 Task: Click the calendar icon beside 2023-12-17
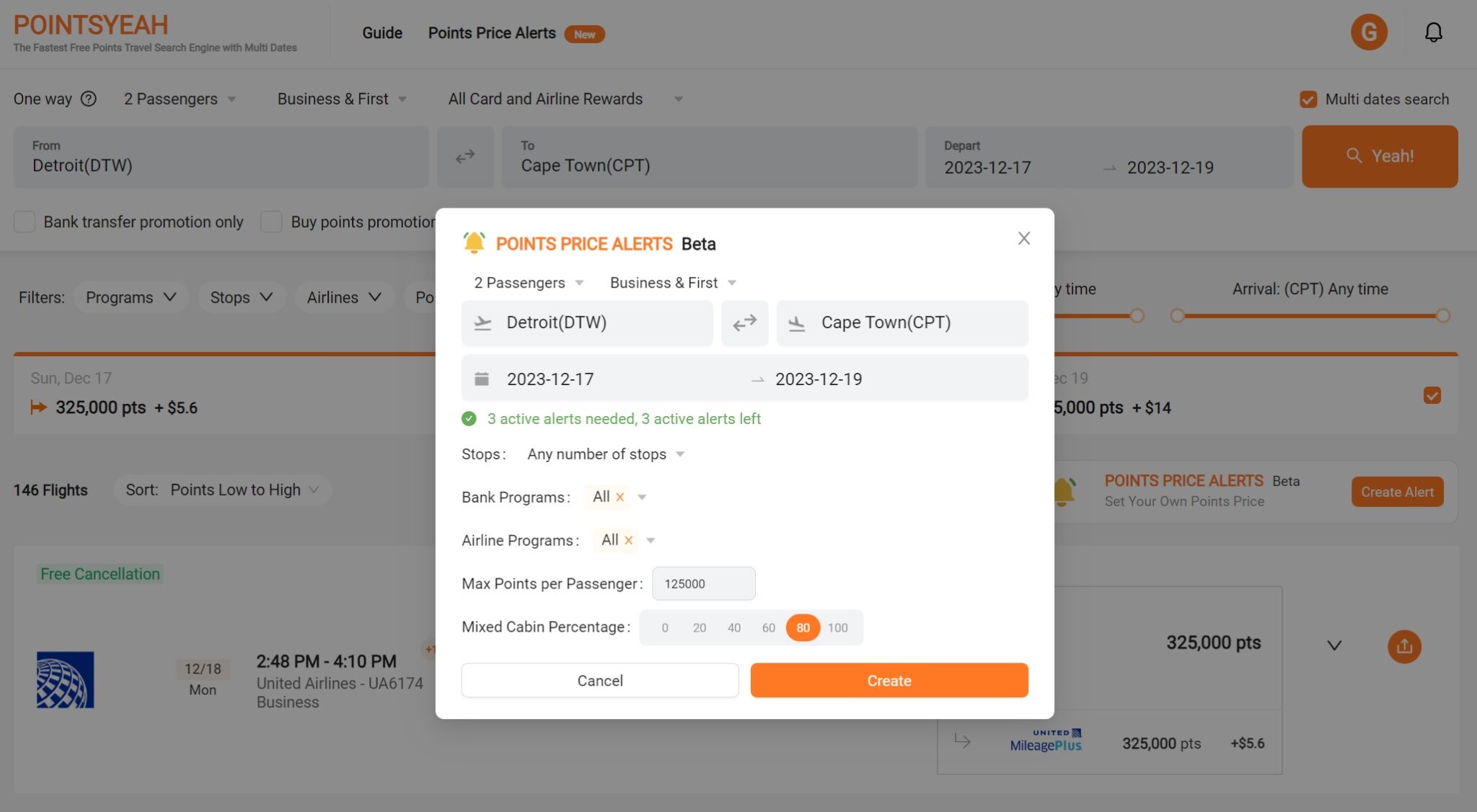[482, 378]
